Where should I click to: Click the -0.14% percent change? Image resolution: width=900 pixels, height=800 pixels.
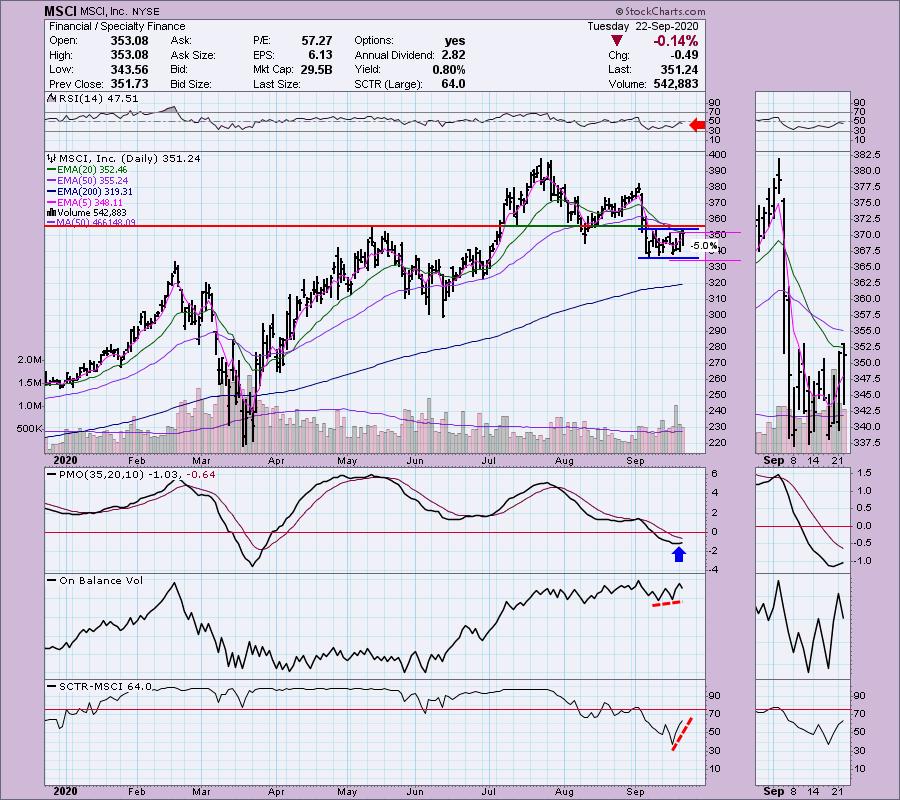tap(676, 41)
